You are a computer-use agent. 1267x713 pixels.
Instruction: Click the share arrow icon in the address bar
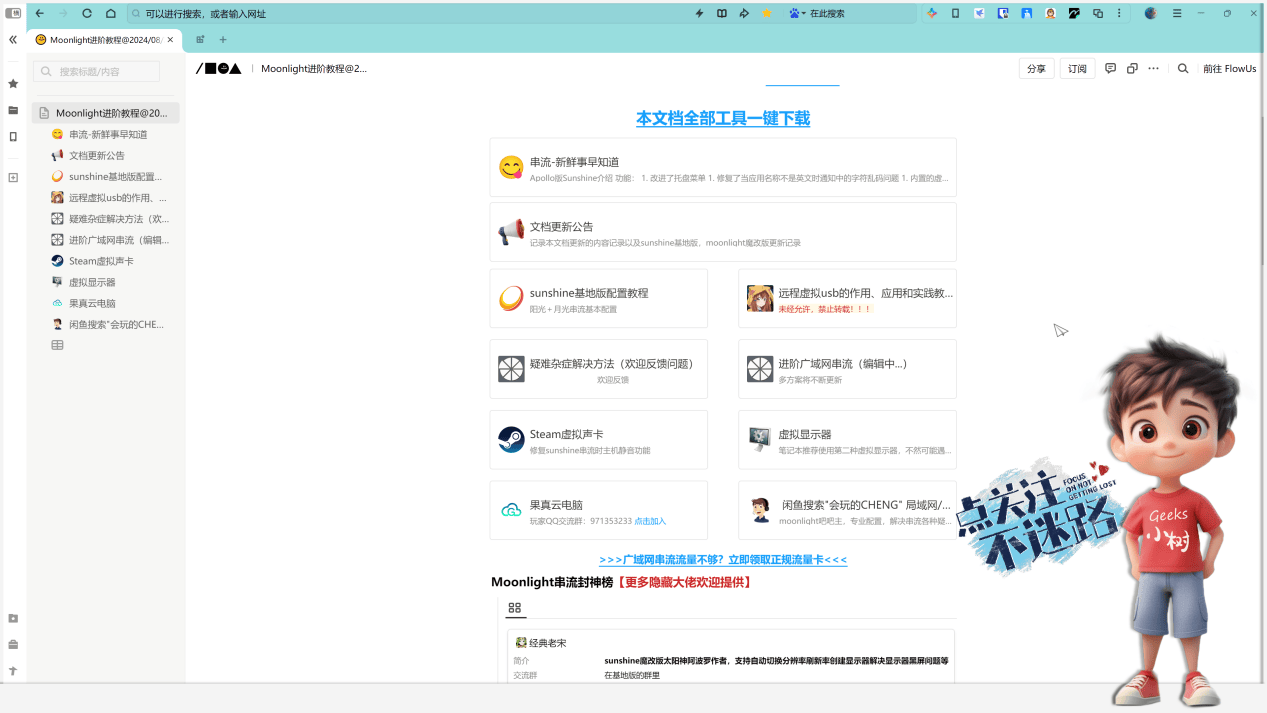(x=744, y=14)
